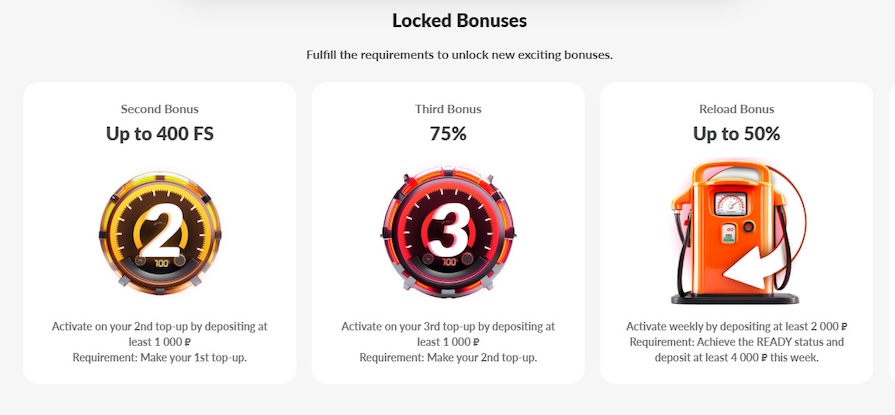Click the 'Up to 50%' bonus heading

(x=736, y=134)
